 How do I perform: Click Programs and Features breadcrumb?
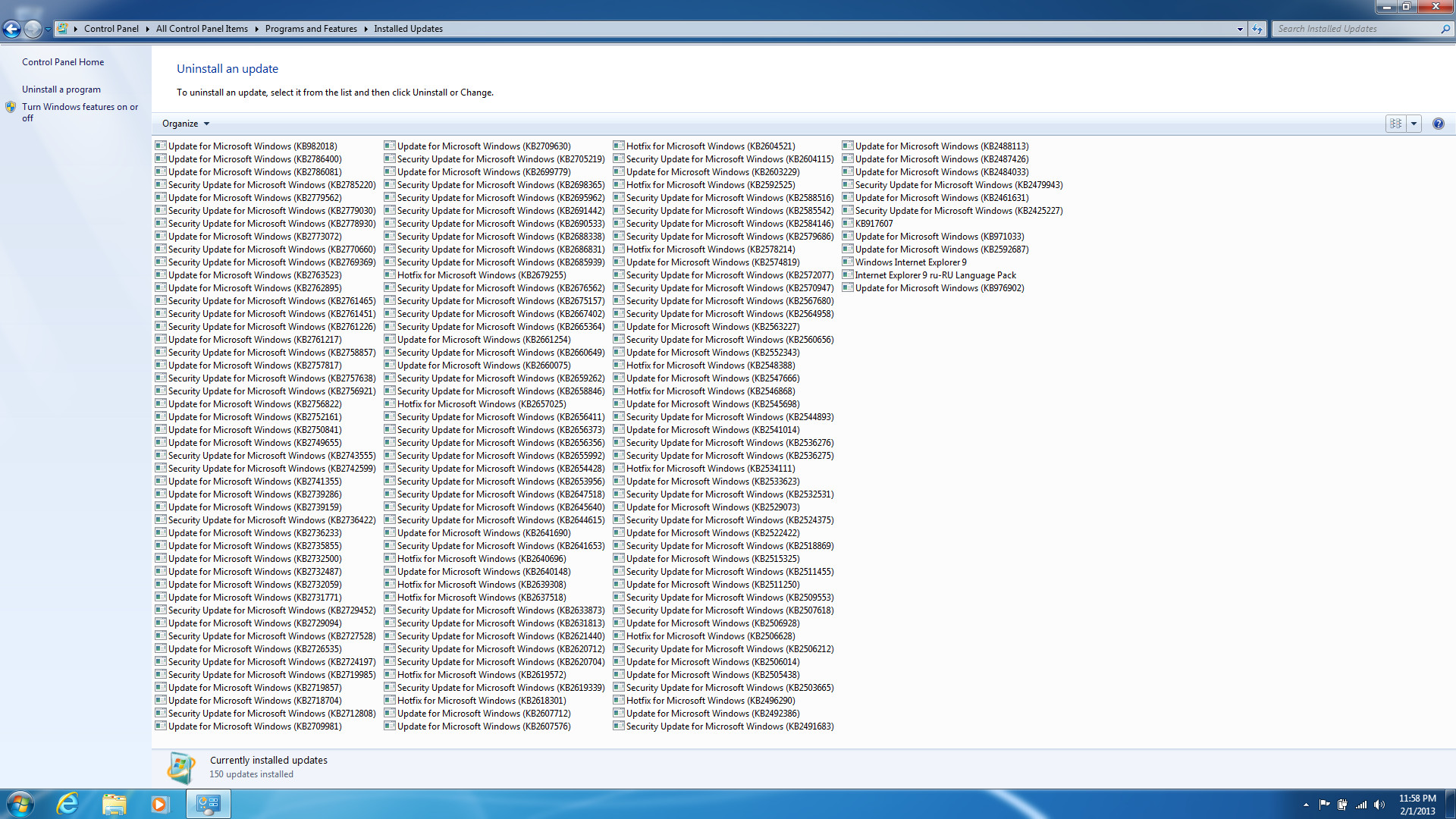pos(311,29)
